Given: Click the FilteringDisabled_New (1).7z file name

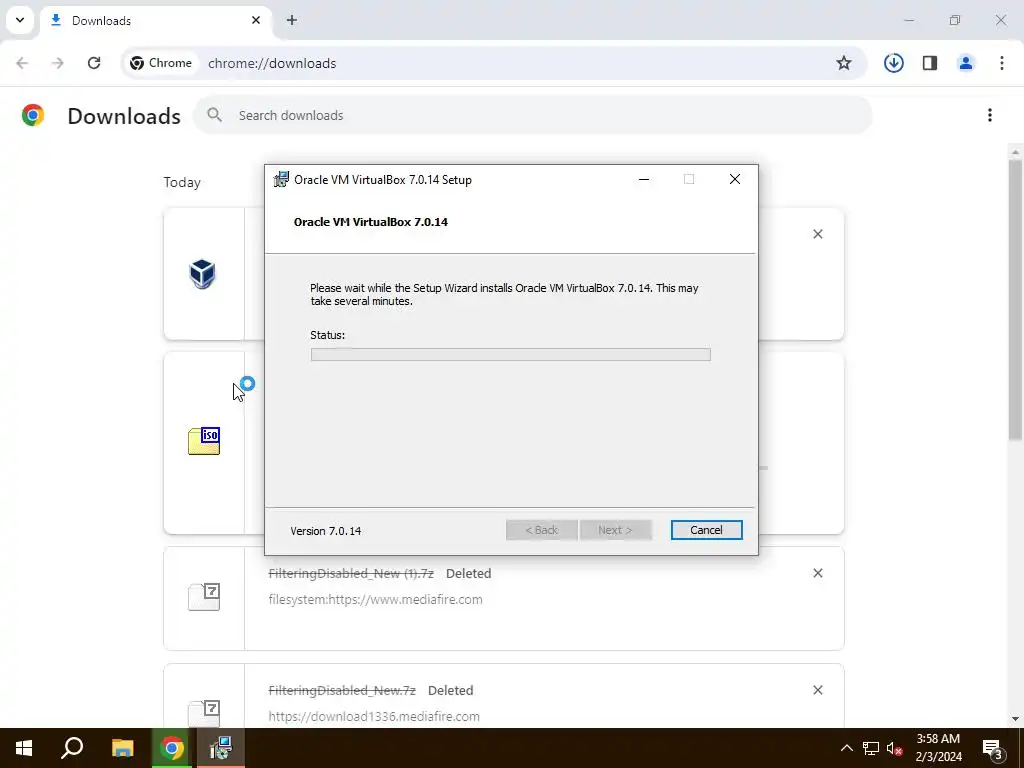Looking at the screenshot, I should click(351, 573).
